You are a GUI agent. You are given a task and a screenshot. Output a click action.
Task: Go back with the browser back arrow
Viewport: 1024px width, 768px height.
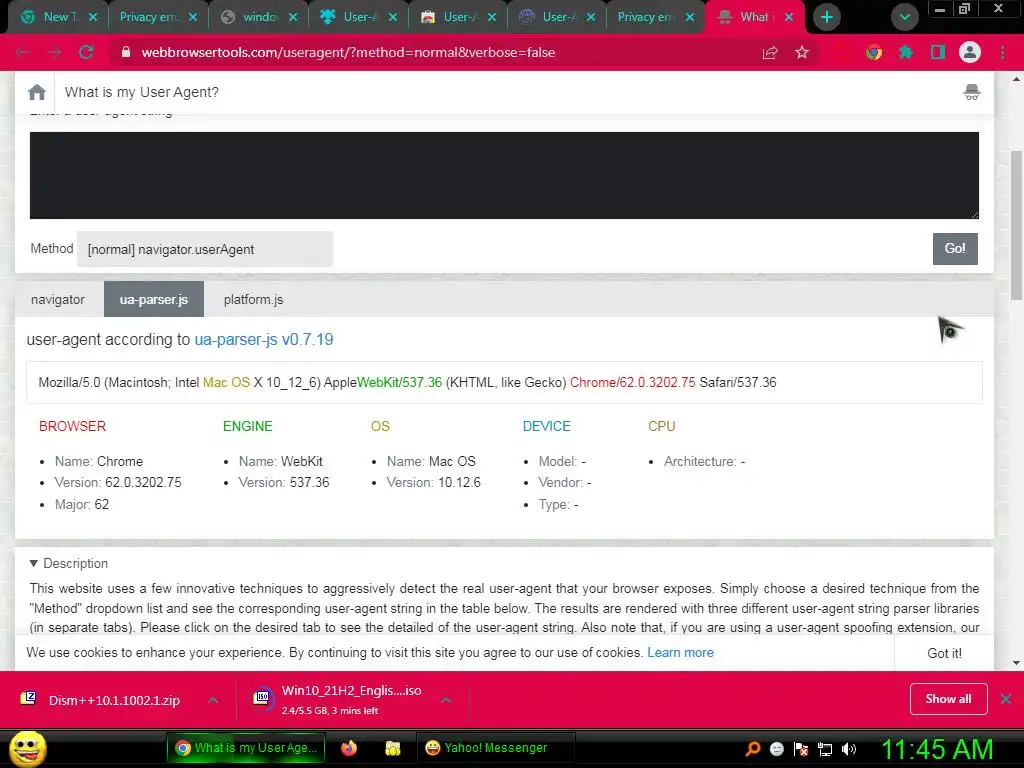(23, 52)
